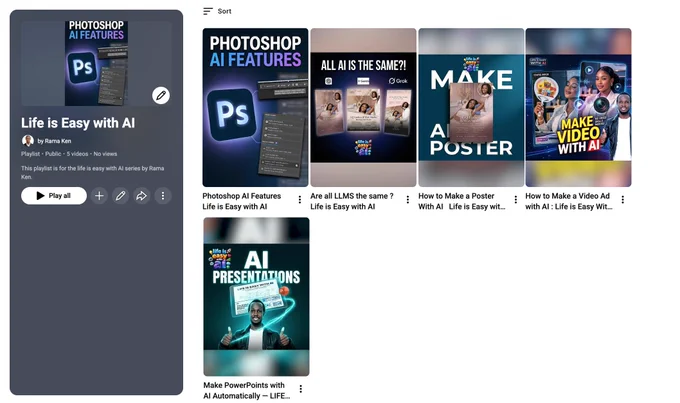This screenshot has width=680, height=403.
Task: Click the playlist cover image in sidebar
Action: (96, 63)
